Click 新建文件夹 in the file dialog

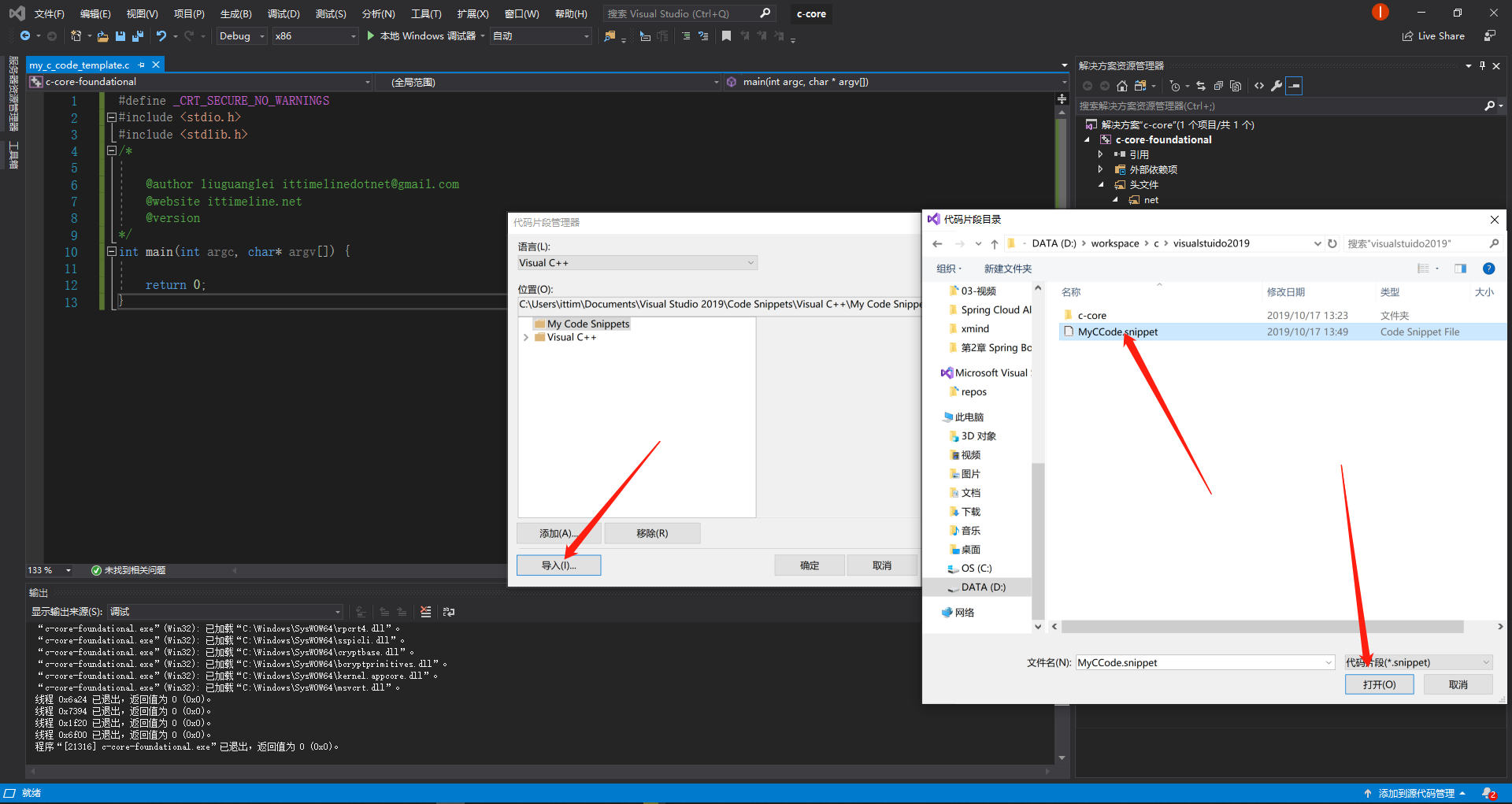pyautogui.click(x=1007, y=269)
